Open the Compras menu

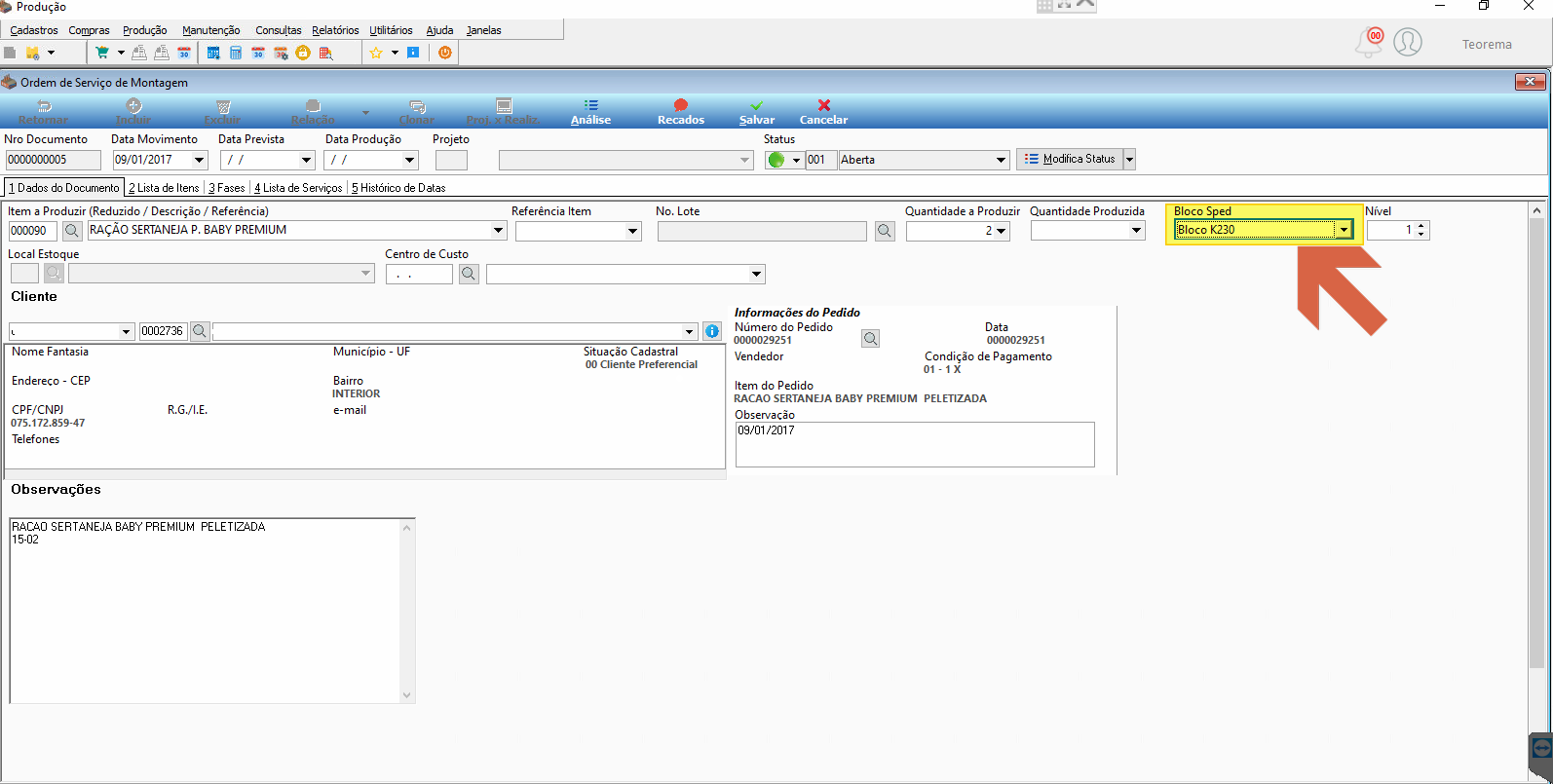click(89, 30)
